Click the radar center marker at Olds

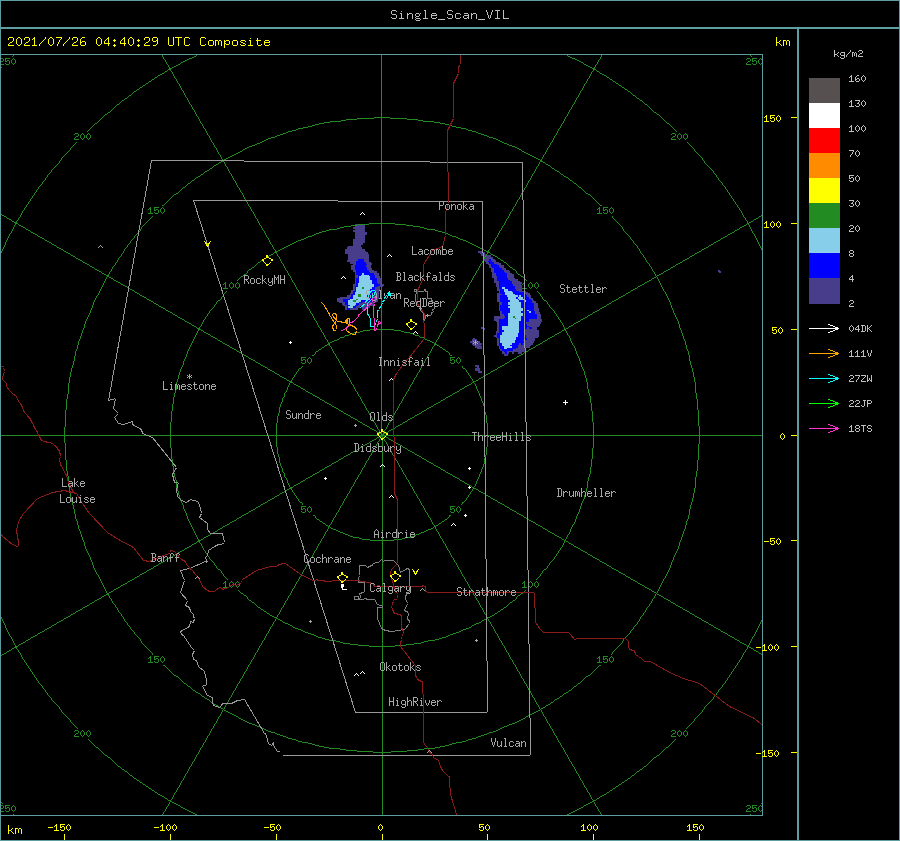tap(382, 435)
